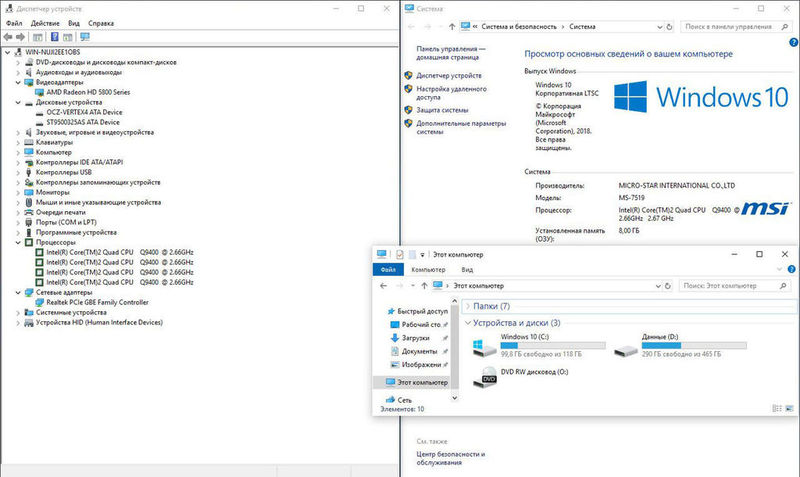Click Дополнительные параметры системы link
Viewport: 800px width, 477px height.
pyautogui.click(x=461, y=128)
